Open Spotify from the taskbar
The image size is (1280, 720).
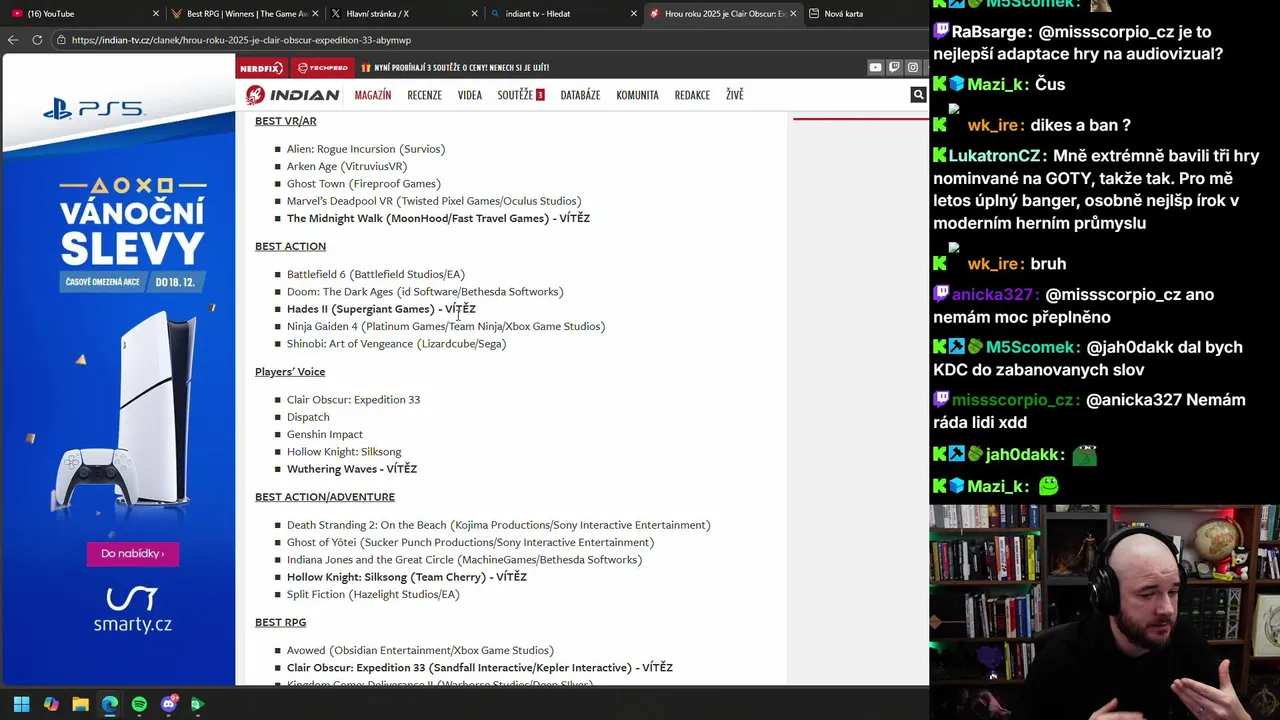pos(139,704)
